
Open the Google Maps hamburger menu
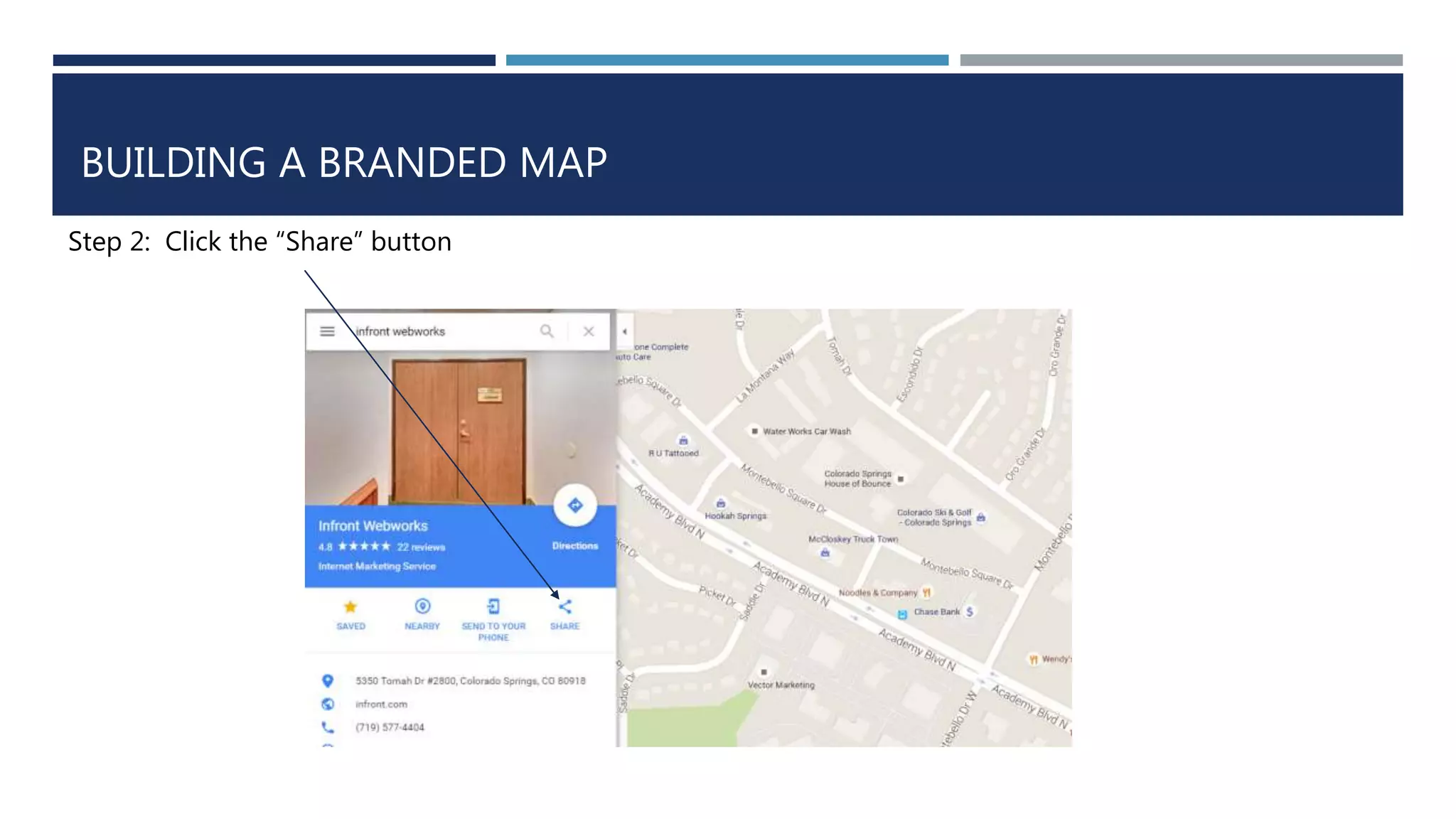click(x=327, y=331)
